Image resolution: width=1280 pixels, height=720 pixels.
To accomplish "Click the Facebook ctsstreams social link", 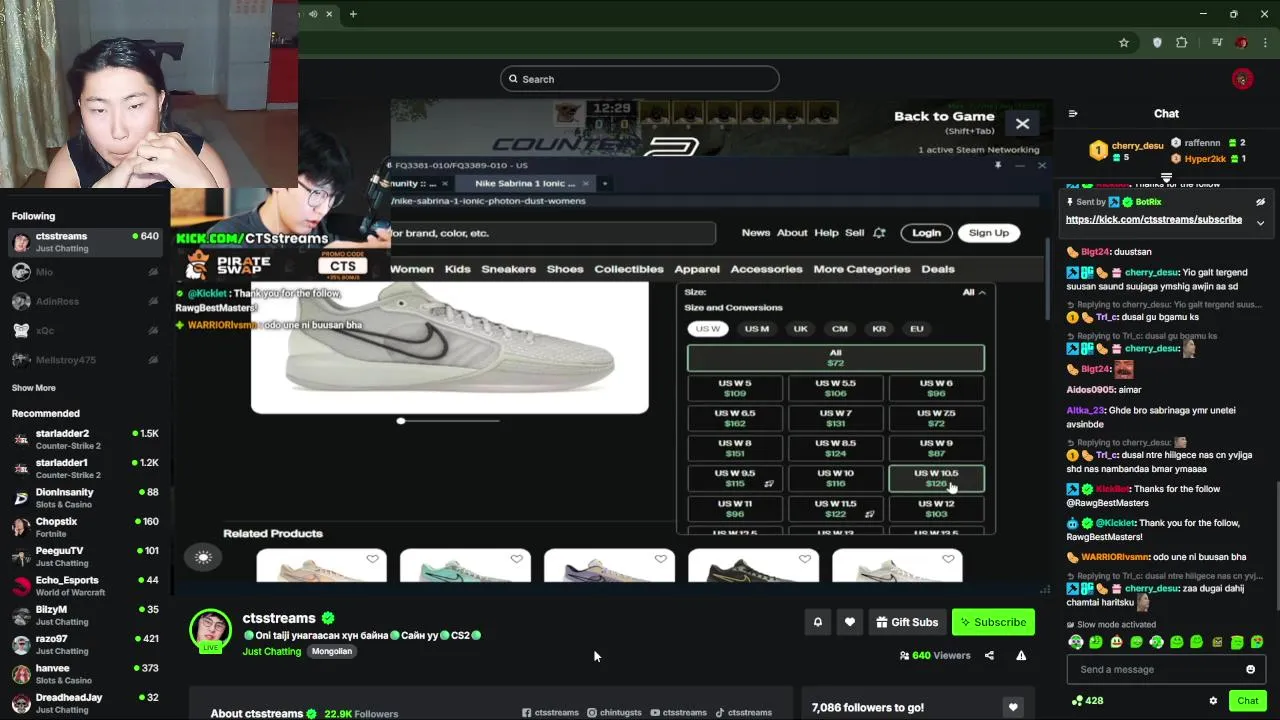I will coord(550,713).
